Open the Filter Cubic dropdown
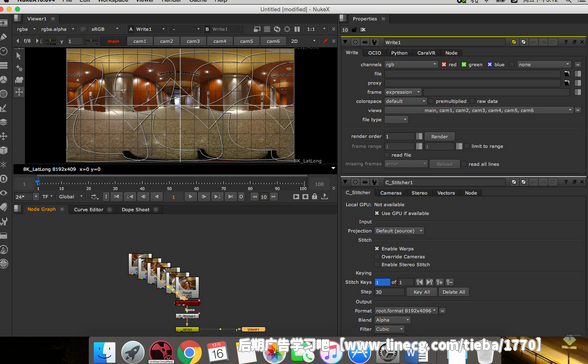This screenshot has width=588, height=364. coord(389,329)
